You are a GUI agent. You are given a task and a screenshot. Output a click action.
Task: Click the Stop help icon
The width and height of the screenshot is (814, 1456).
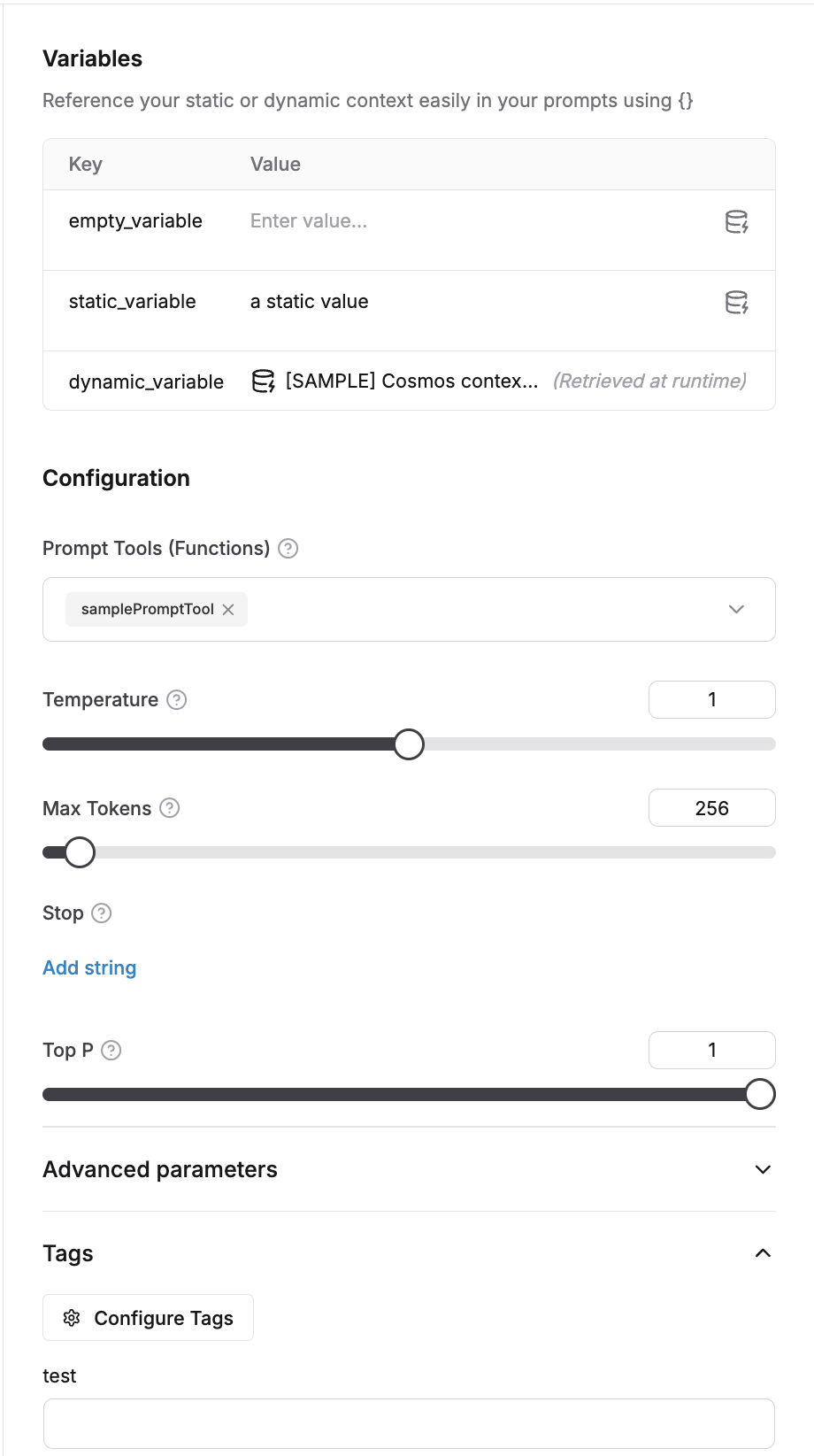100,913
